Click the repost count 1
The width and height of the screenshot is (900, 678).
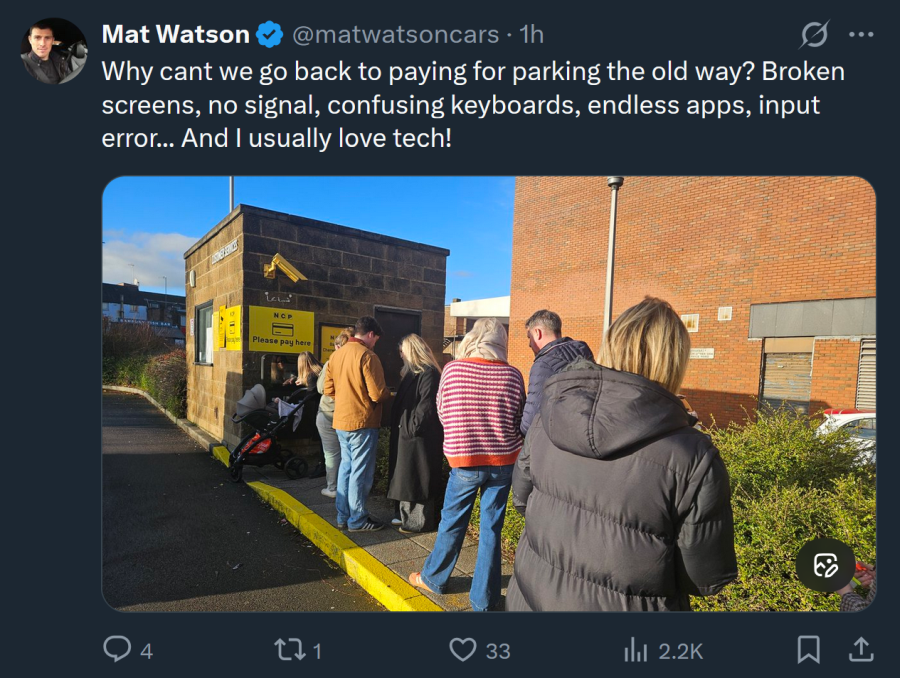click(317, 651)
